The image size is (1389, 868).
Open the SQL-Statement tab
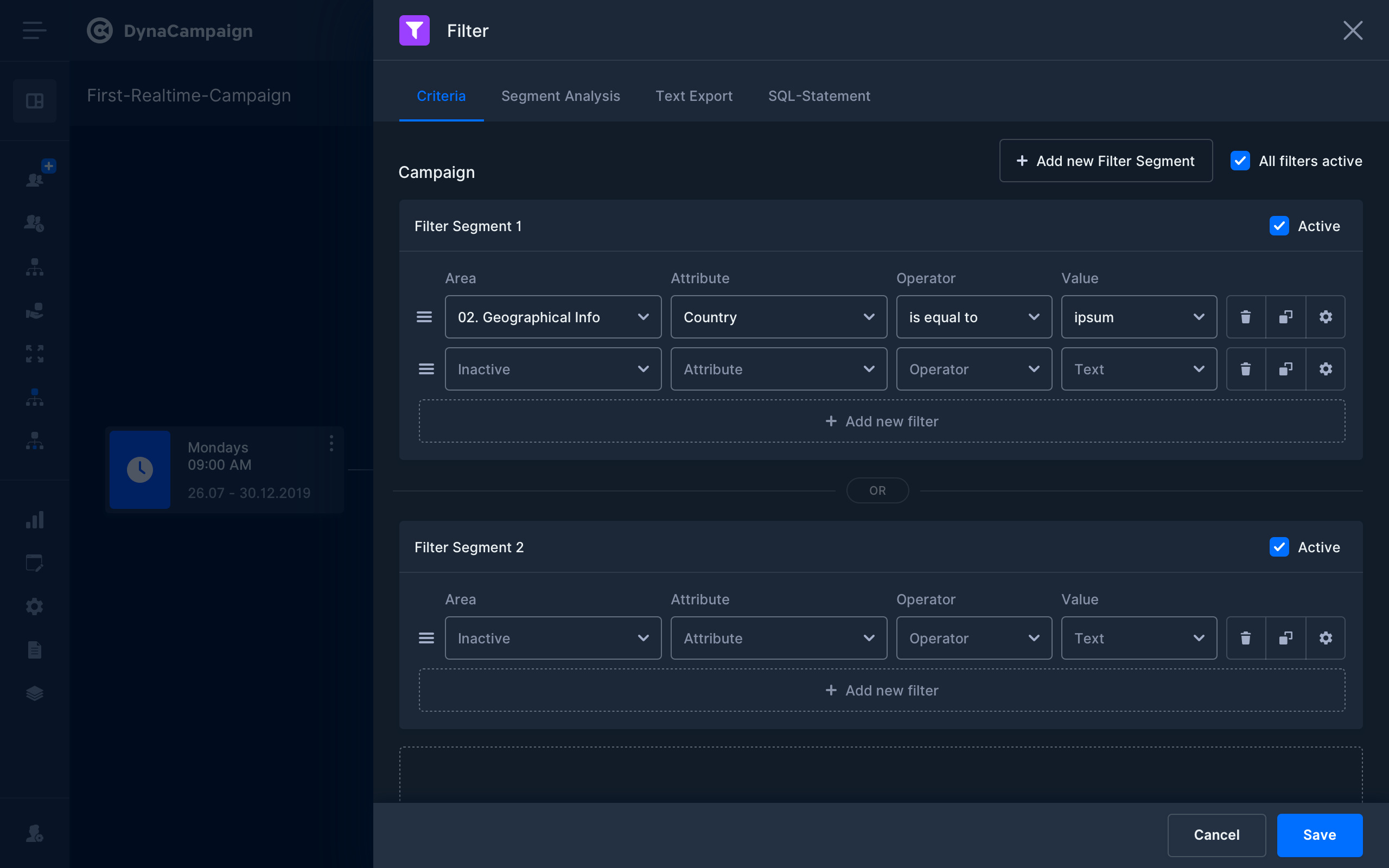(x=819, y=96)
